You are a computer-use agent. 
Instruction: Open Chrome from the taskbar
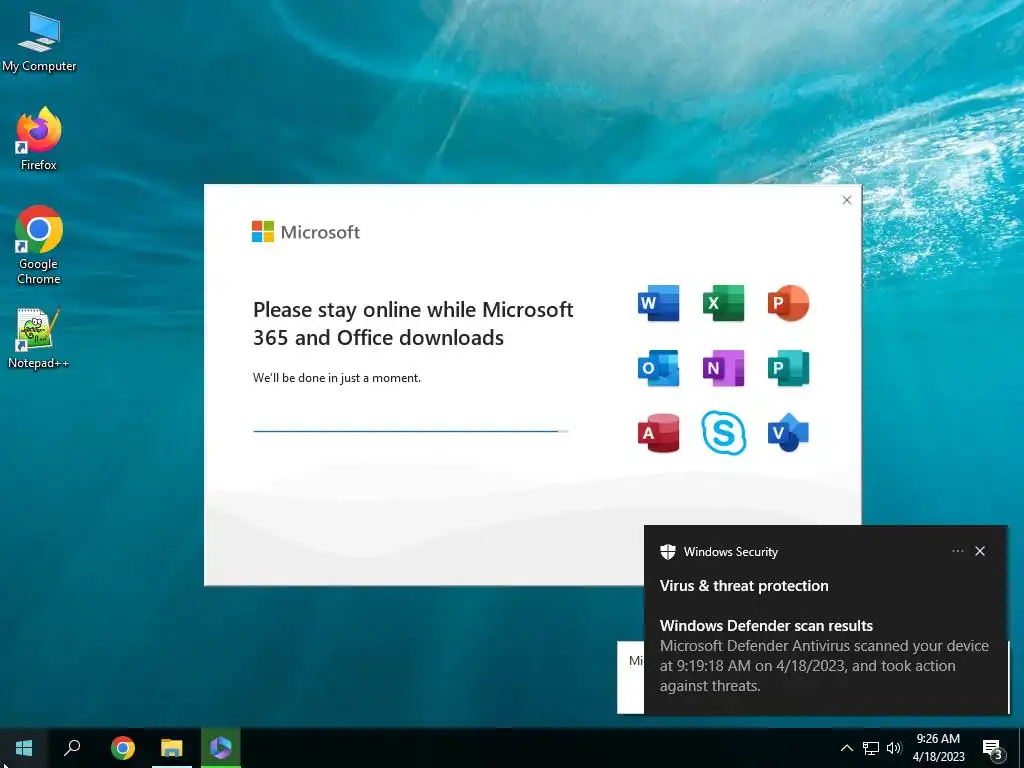pos(123,748)
